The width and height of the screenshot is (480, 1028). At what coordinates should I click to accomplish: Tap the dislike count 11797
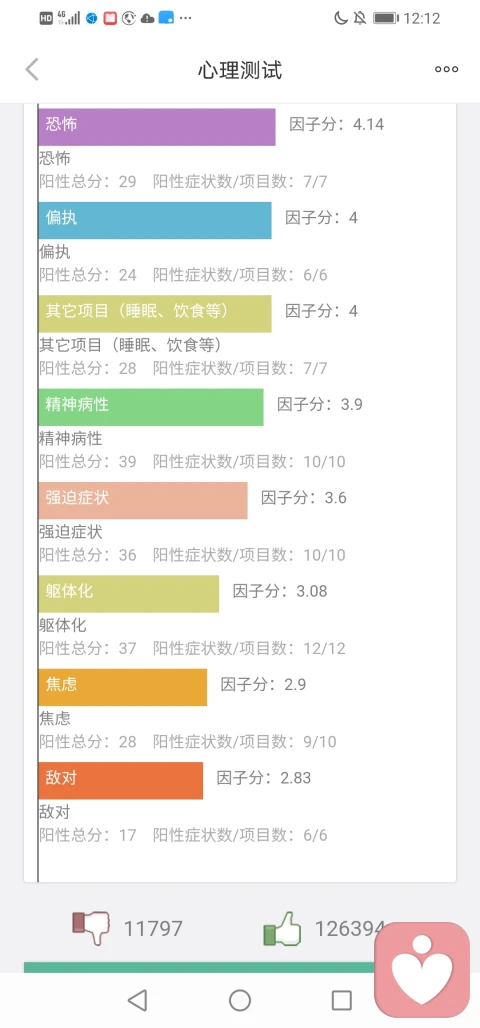pyautogui.click(x=153, y=929)
